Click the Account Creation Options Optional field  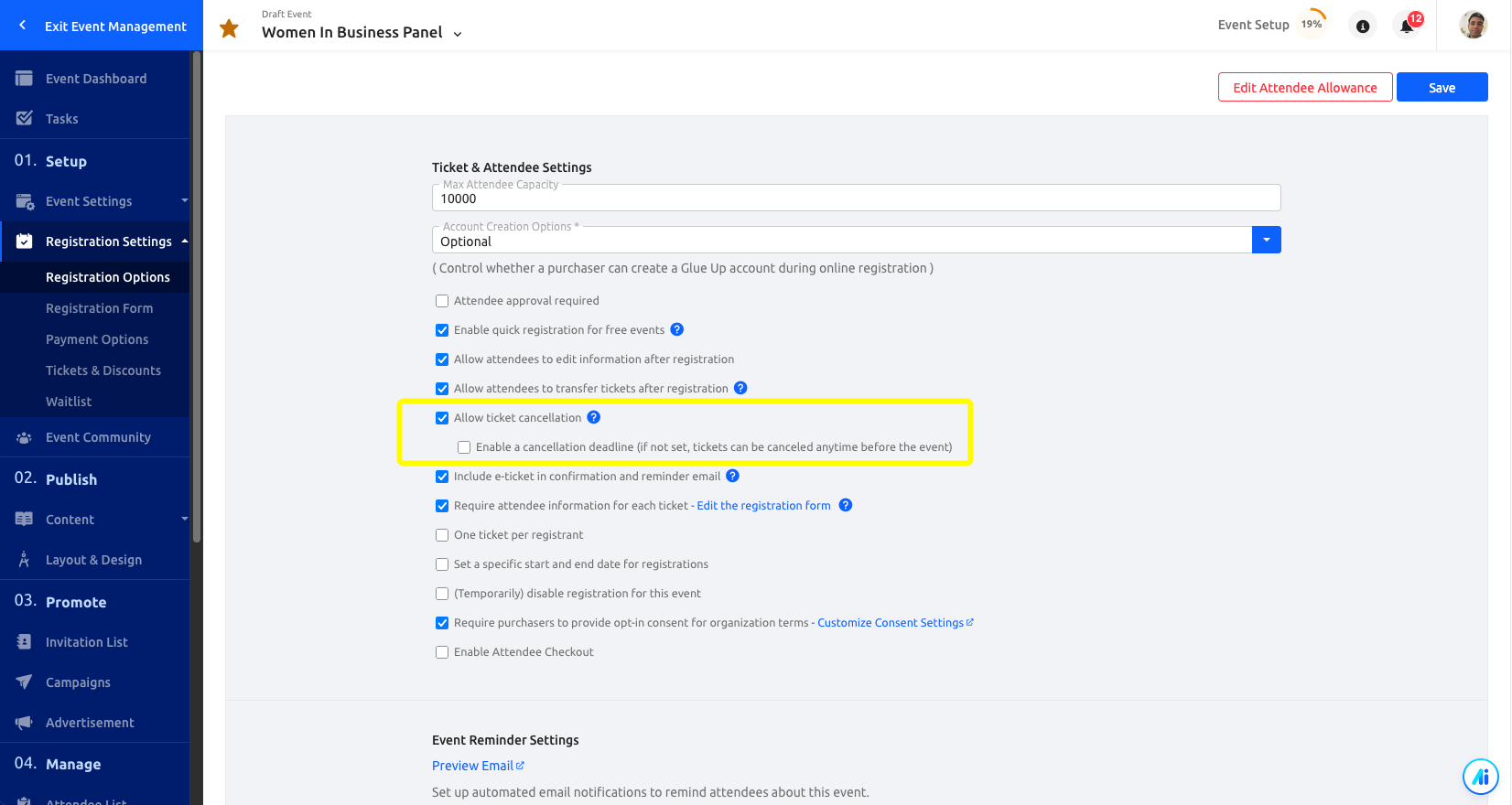tap(842, 241)
